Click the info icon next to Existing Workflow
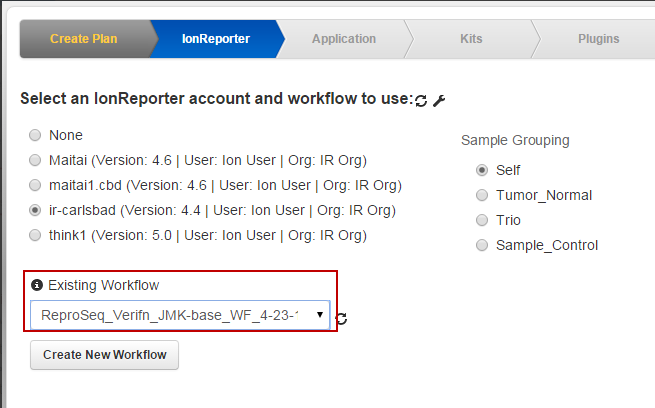This screenshot has width=655, height=408. (38, 285)
